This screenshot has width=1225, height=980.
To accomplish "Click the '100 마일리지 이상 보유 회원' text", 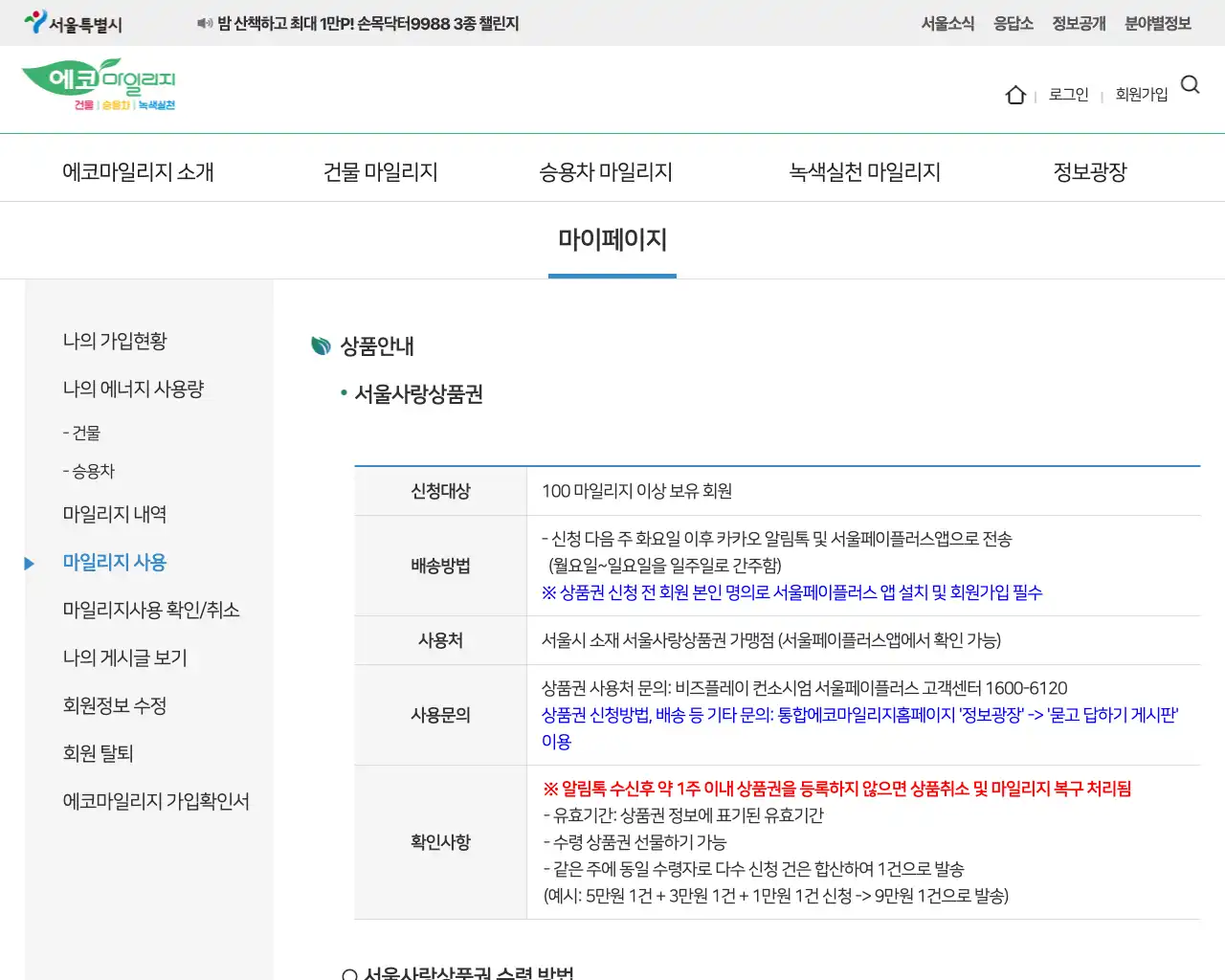I will (x=636, y=491).
